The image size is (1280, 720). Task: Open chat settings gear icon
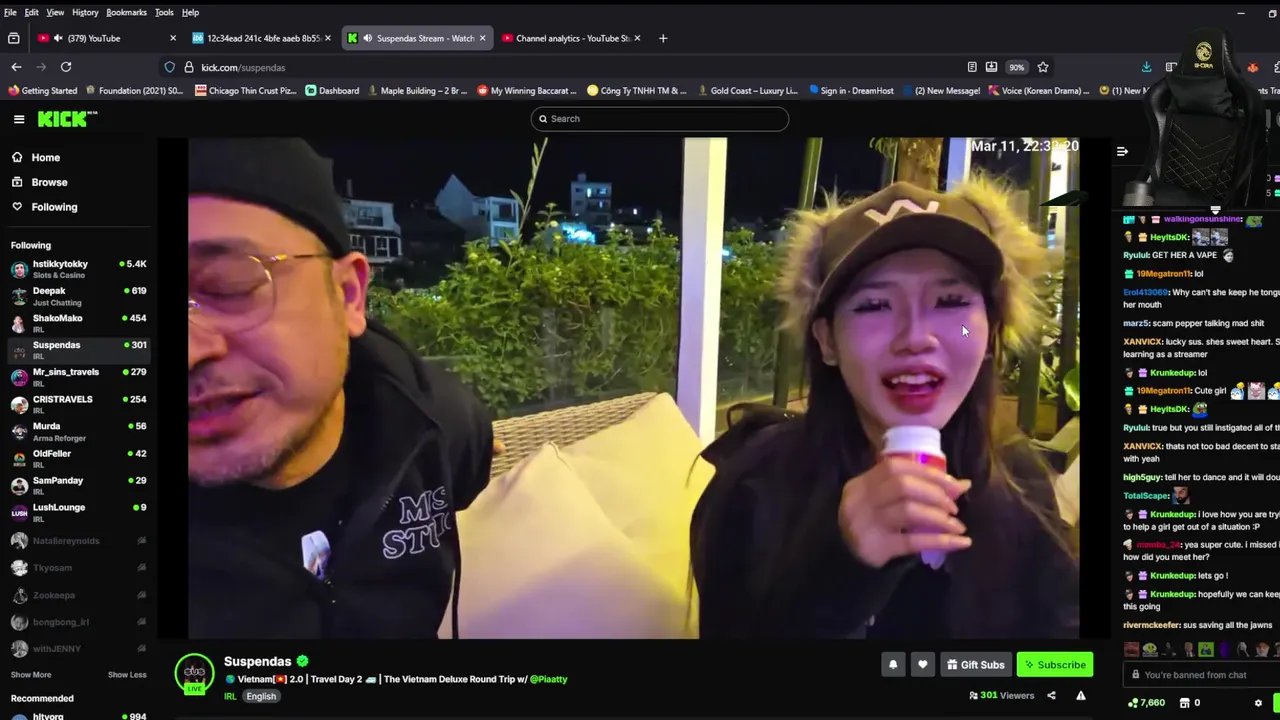tap(1258, 703)
